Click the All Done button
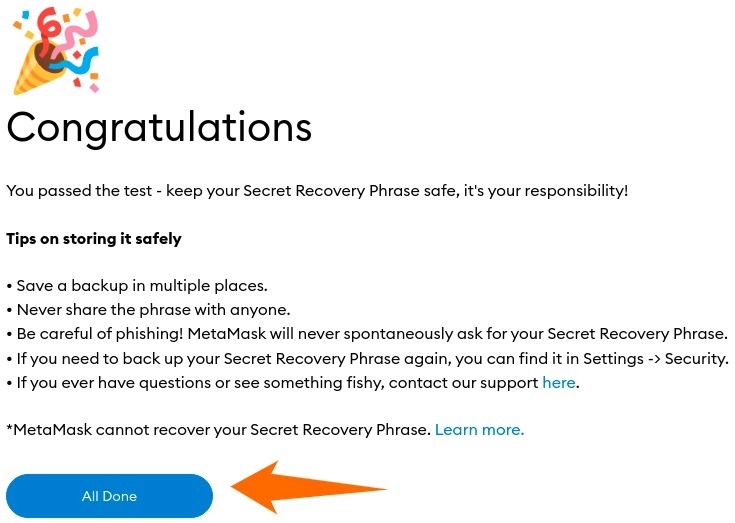This screenshot has width=735, height=523. pos(109,496)
